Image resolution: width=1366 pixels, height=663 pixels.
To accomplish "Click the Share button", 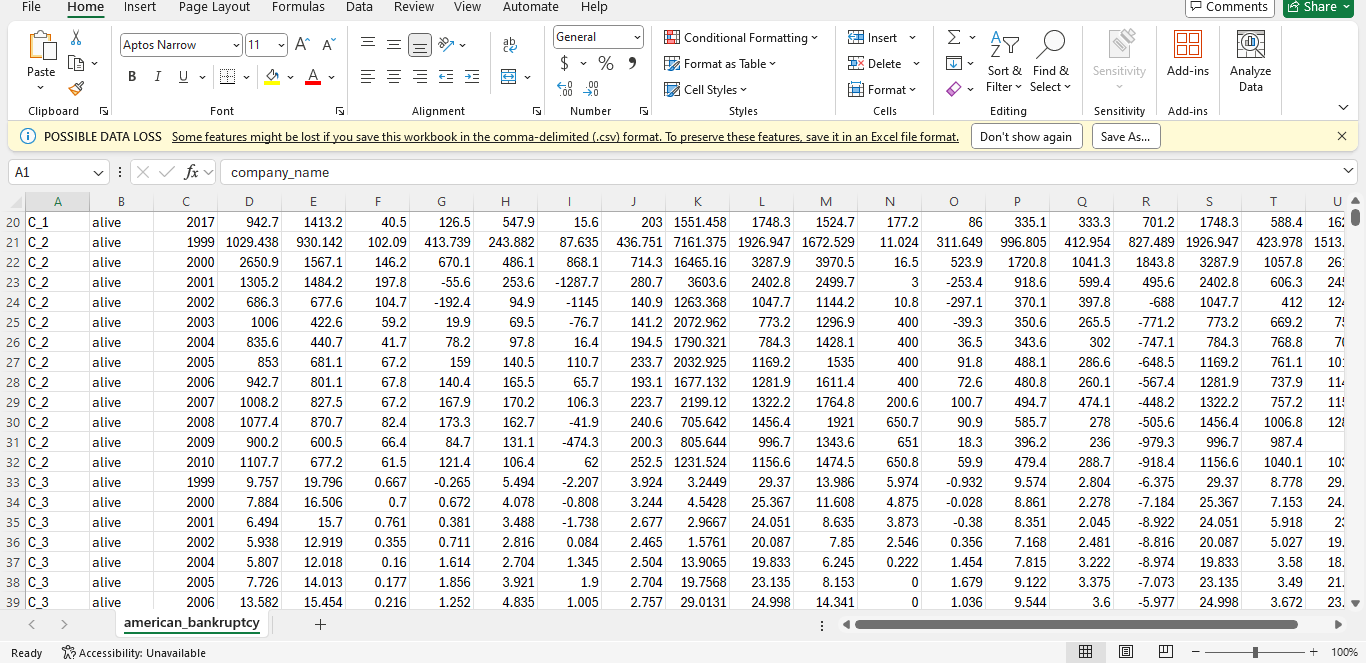I will tap(1320, 7).
